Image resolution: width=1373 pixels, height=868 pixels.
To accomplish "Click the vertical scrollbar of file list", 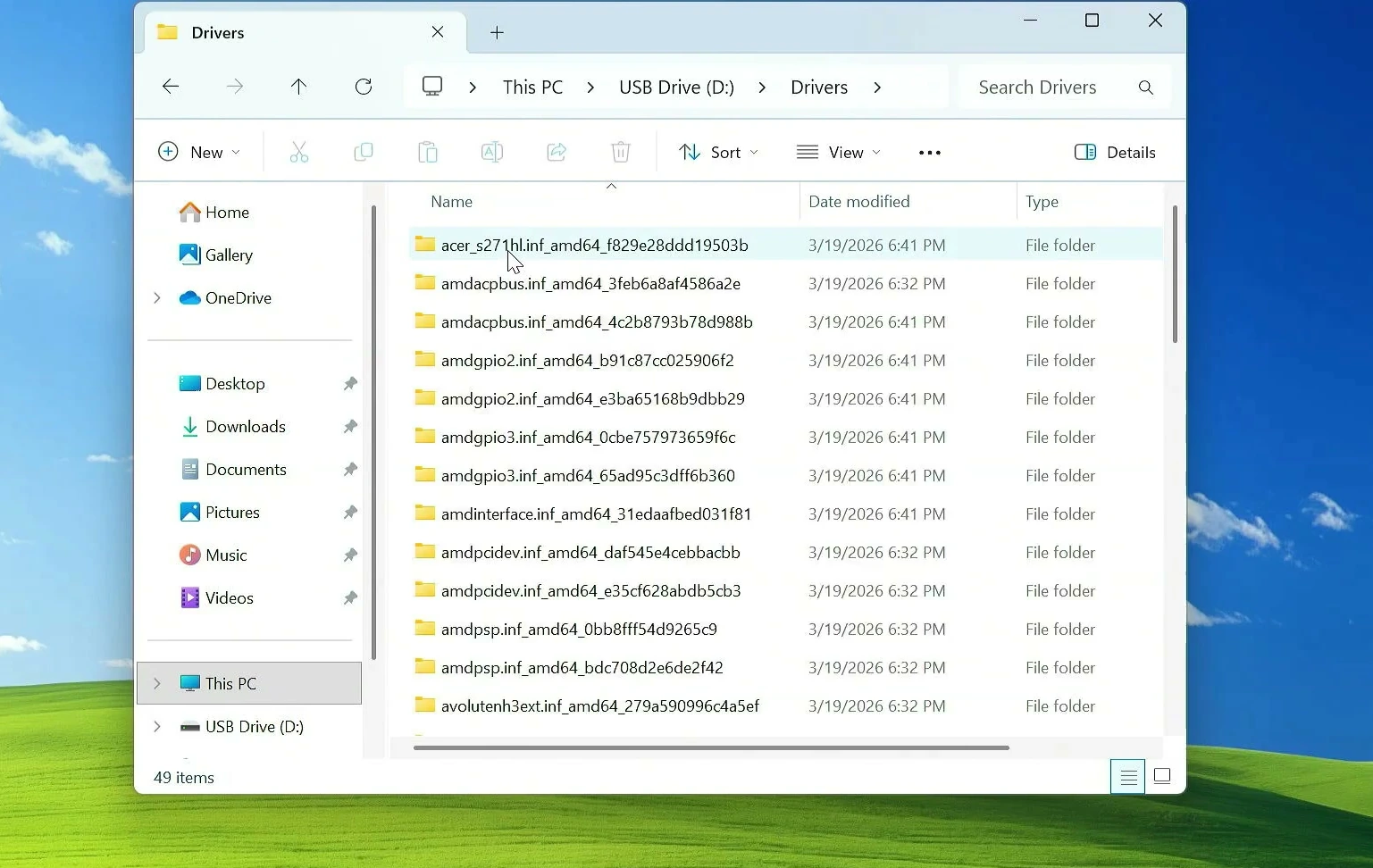I will pyautogui.click(x=1175, y=274).
